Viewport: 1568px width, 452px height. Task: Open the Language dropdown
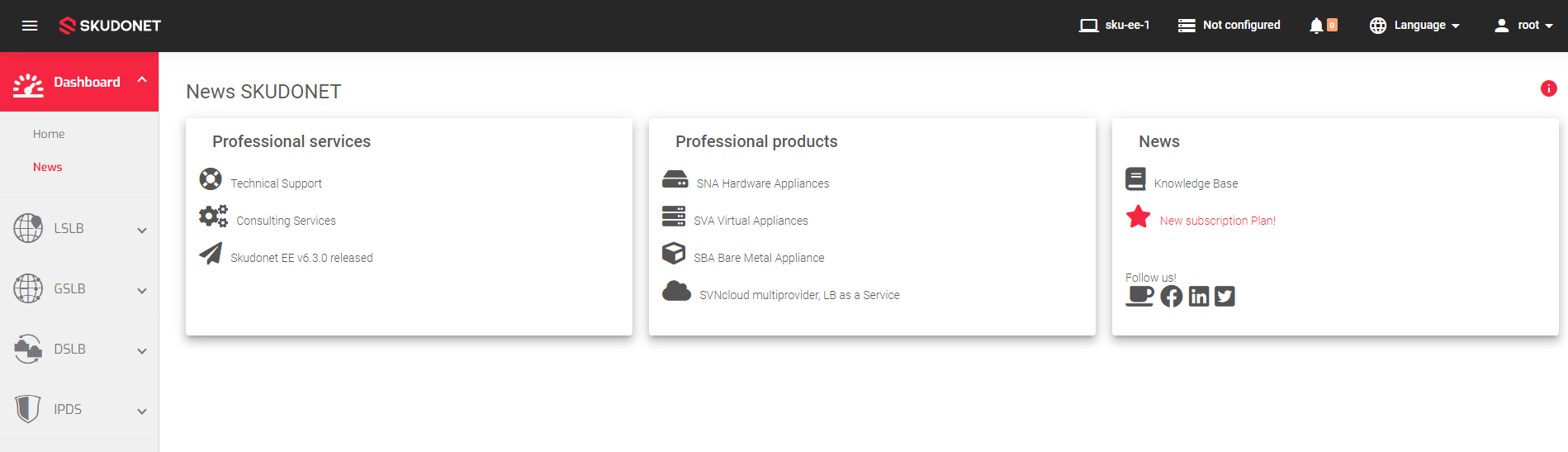coord(1414,26)
